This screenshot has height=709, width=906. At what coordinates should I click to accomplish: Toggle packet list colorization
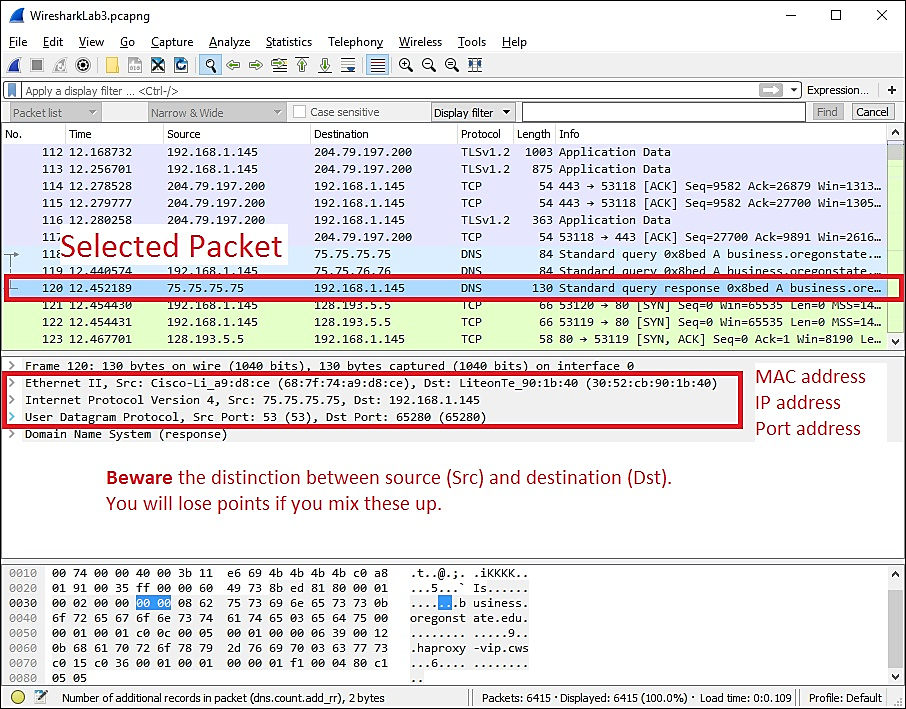click(x=377, y=65)
